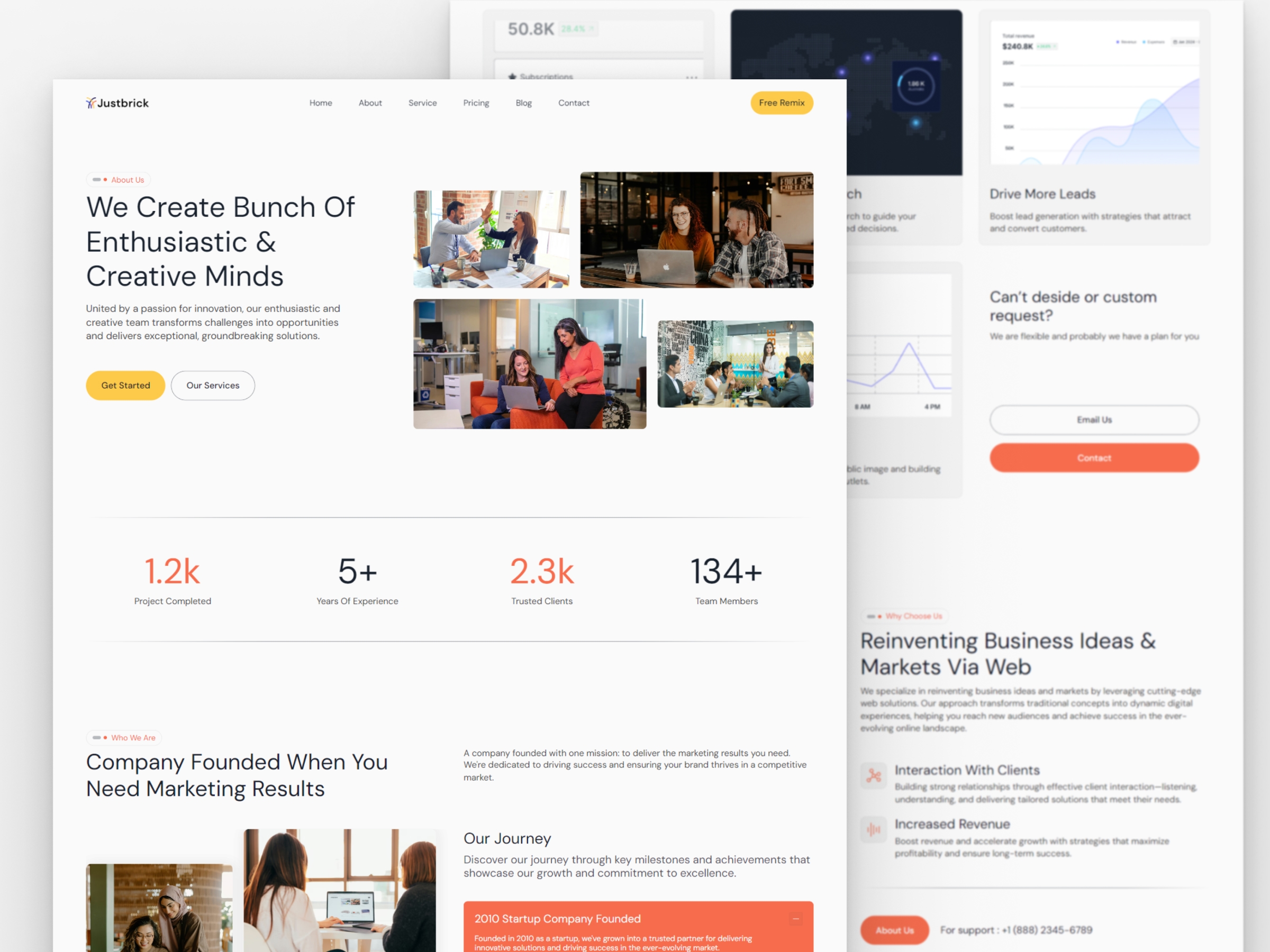Screen dimensions: 1270x952
Task: Click the Email Us button
Action: [1093, 420]
